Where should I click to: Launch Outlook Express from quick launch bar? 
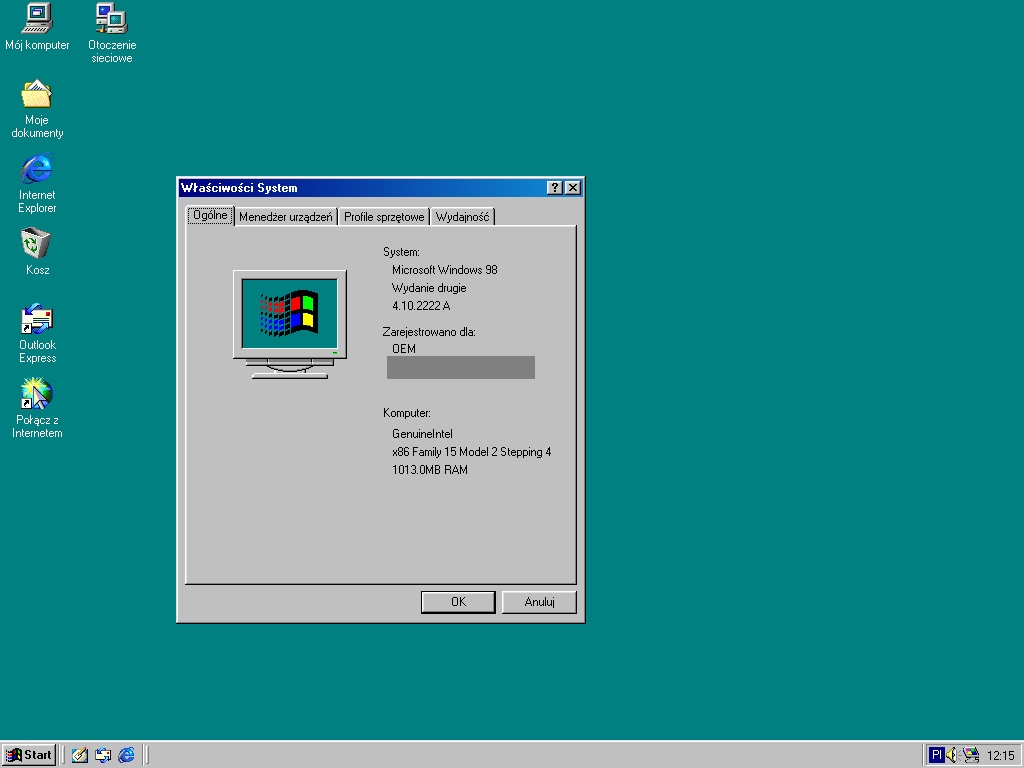(103, 755)
